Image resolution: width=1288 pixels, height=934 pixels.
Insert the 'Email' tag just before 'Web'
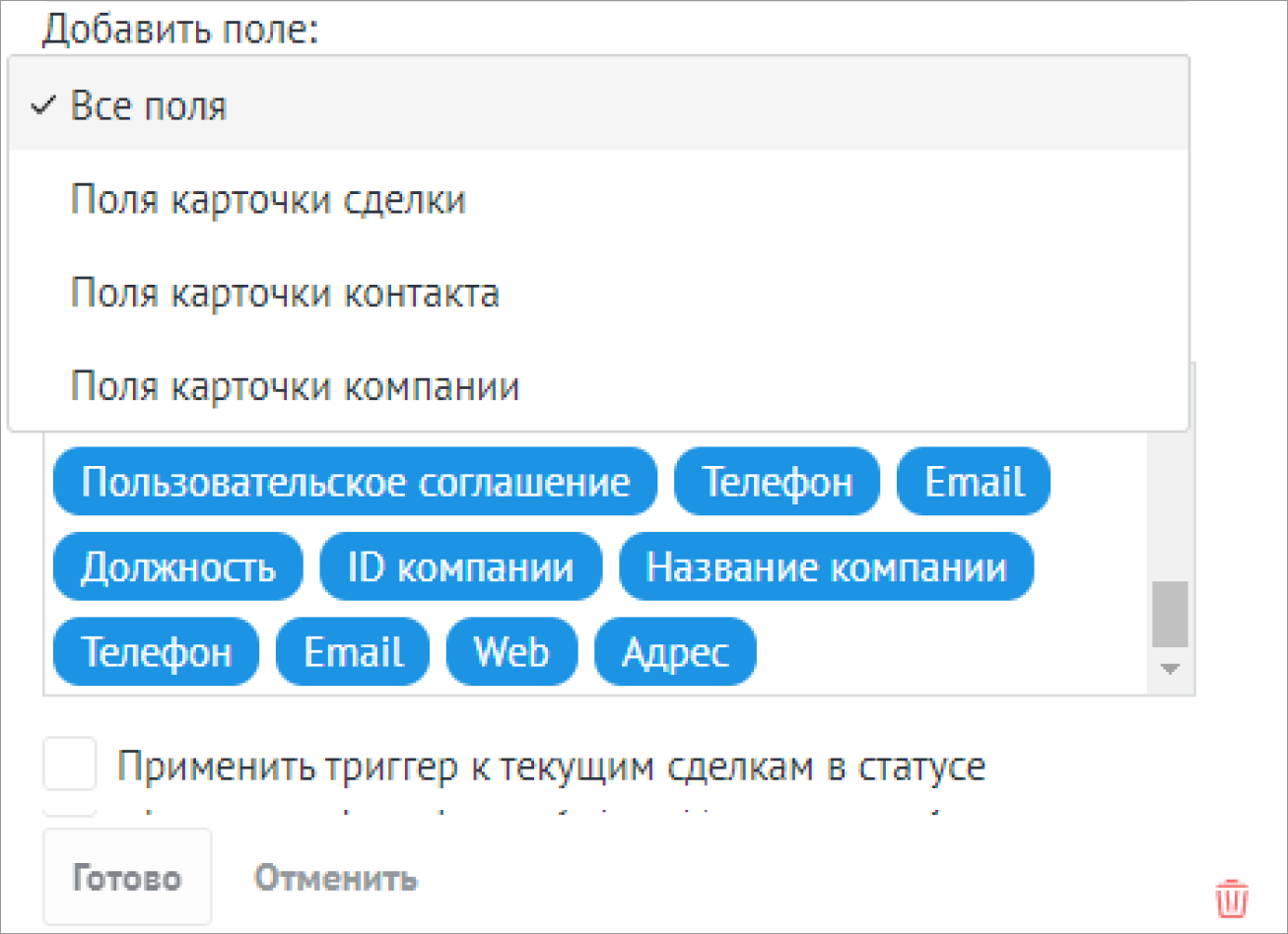(x=353, y=651)
